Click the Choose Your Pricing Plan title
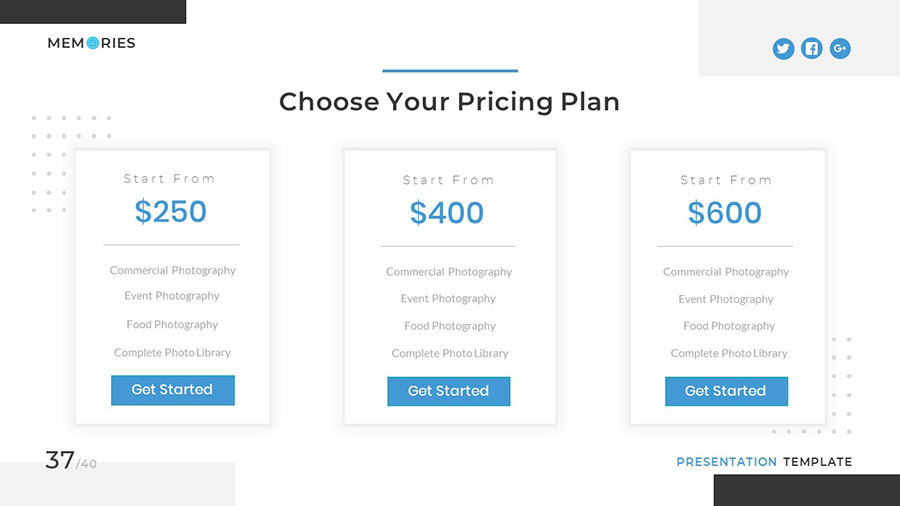Screen dimensions: 900x506 pos(449,102)
